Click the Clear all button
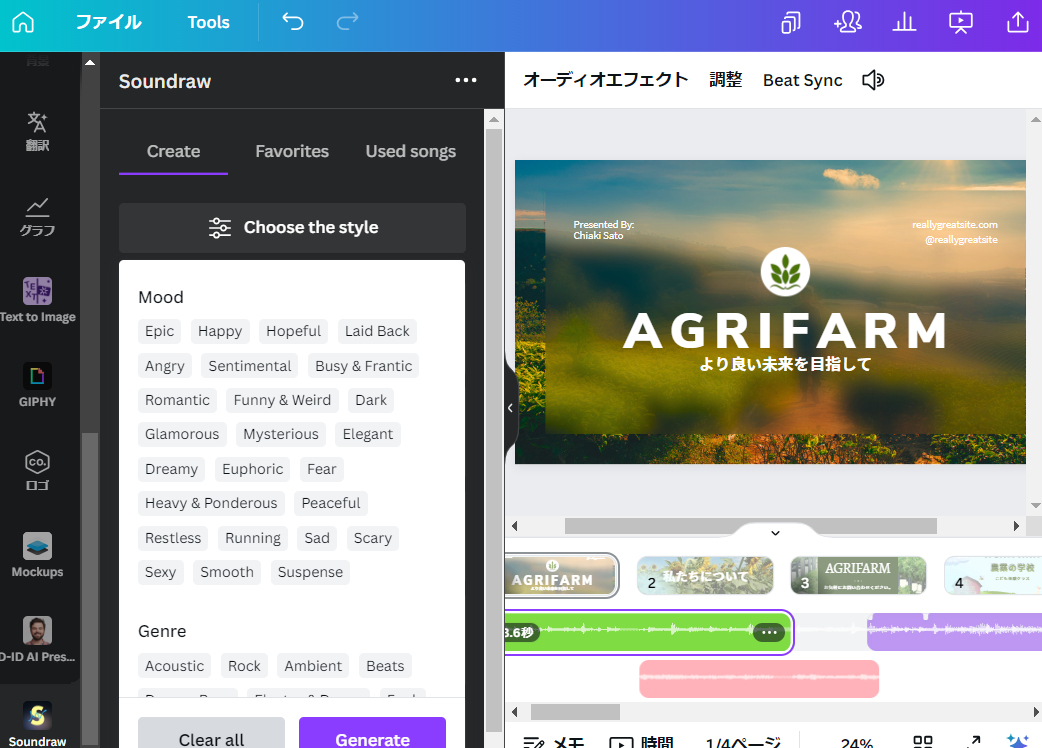The image size is (1042, 748). pyautogui.click(x=211, y=735)
